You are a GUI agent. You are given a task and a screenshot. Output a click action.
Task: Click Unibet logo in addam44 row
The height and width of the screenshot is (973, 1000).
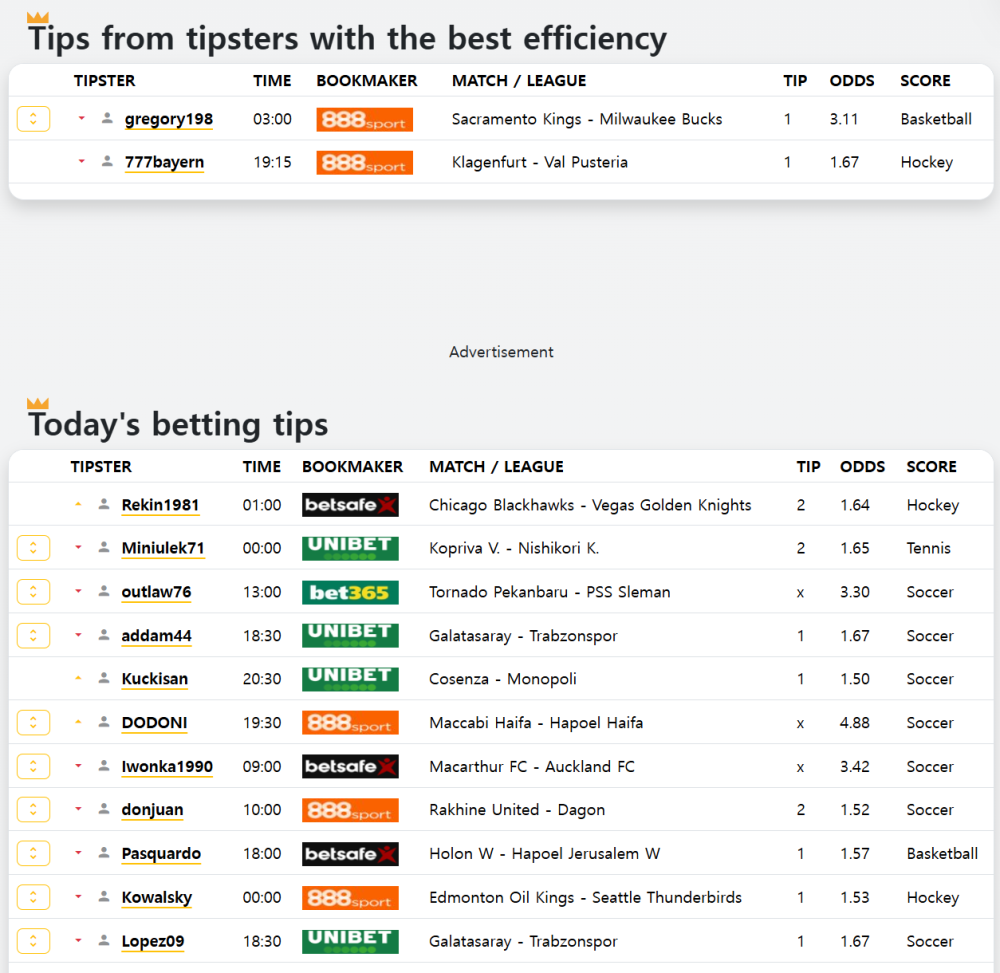click(x=350, y=635)
